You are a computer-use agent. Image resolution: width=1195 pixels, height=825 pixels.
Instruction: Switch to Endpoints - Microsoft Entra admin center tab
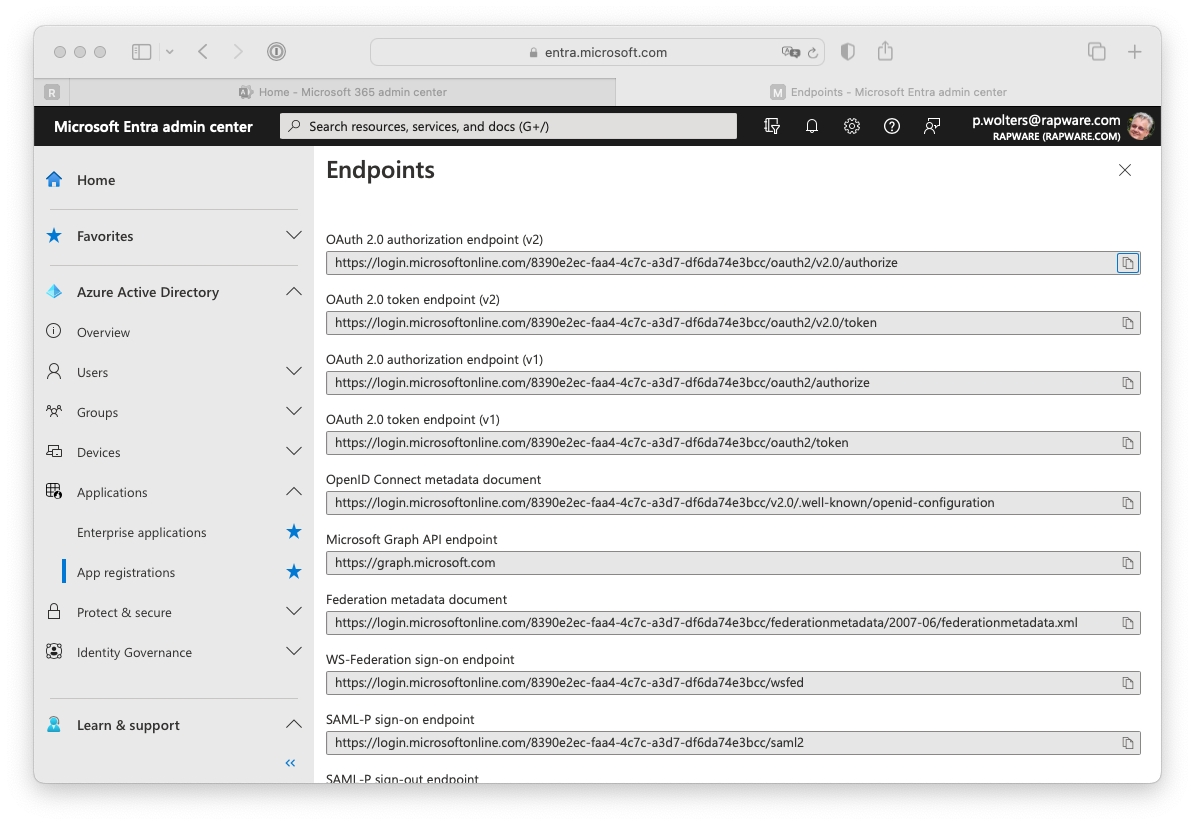[x=889, y=92]
